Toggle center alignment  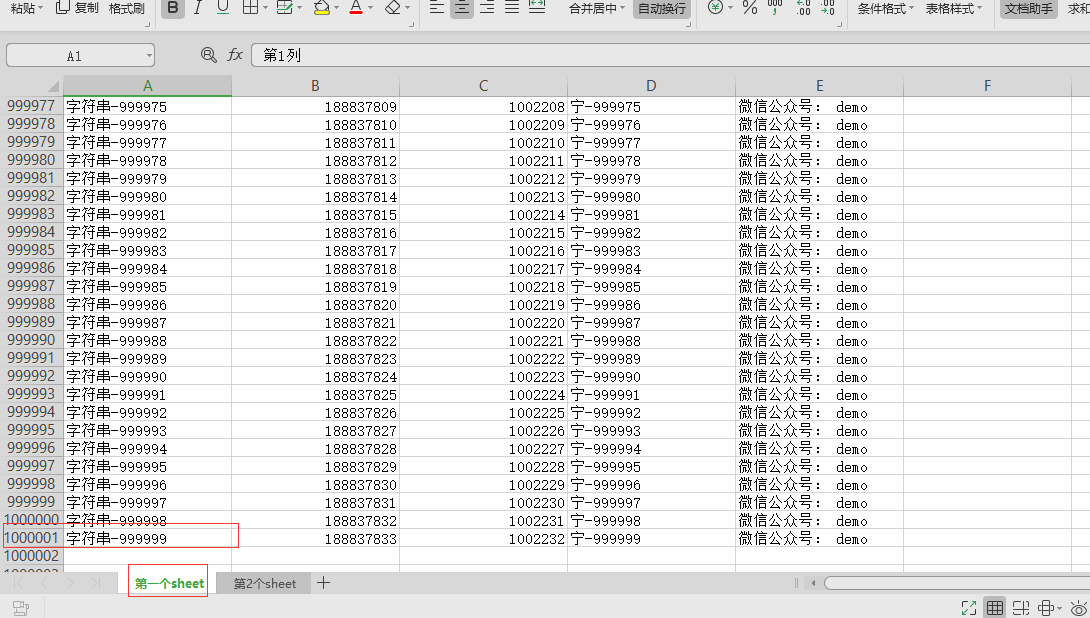pyautogui.click(x=462, y=8)
